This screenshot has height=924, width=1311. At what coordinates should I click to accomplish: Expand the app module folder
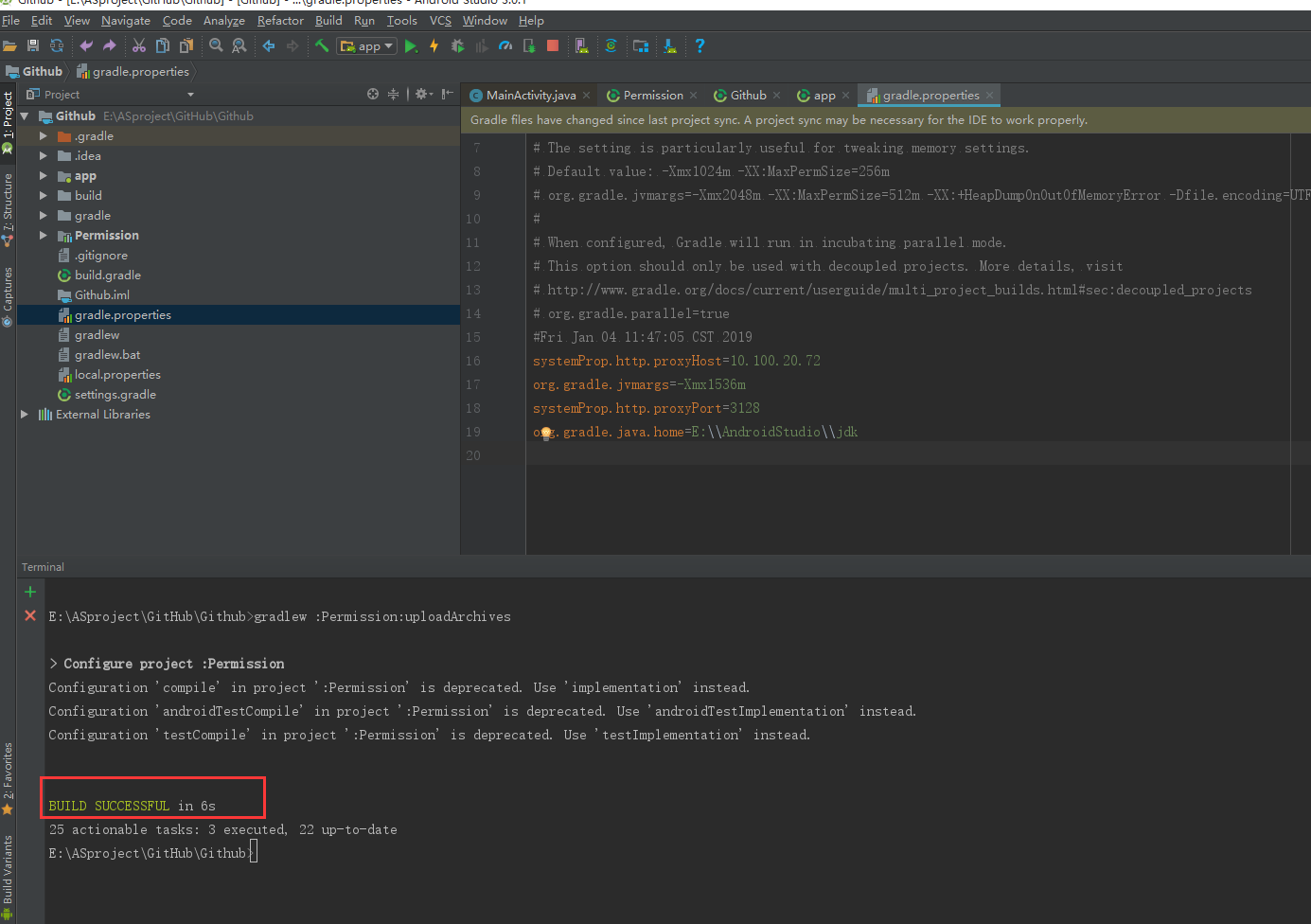coord(44,176)
